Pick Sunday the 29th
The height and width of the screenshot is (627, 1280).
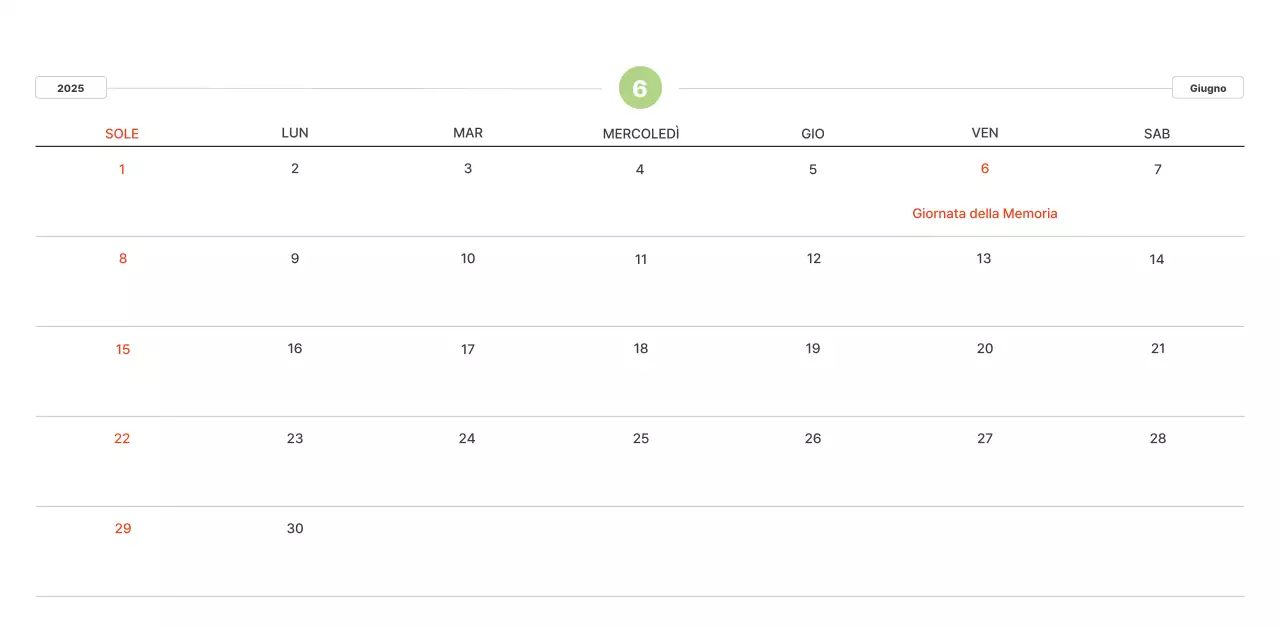(x=123, y=529)
